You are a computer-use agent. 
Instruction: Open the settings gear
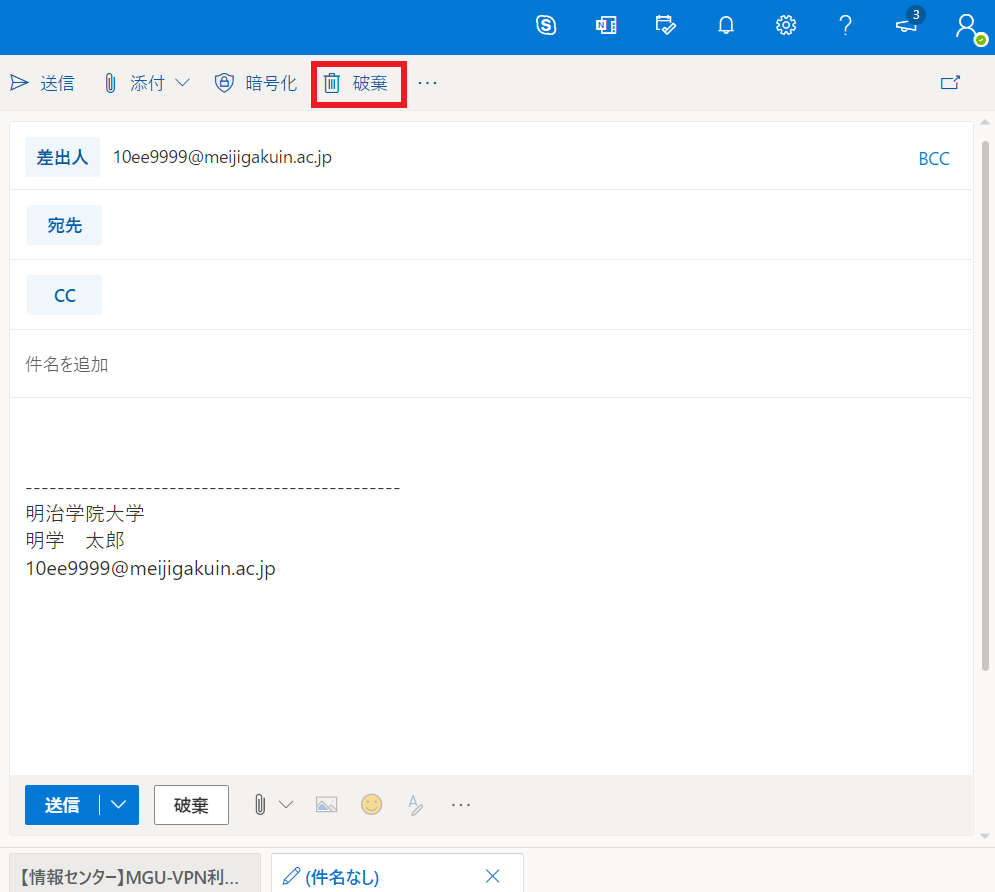(786, 26)
